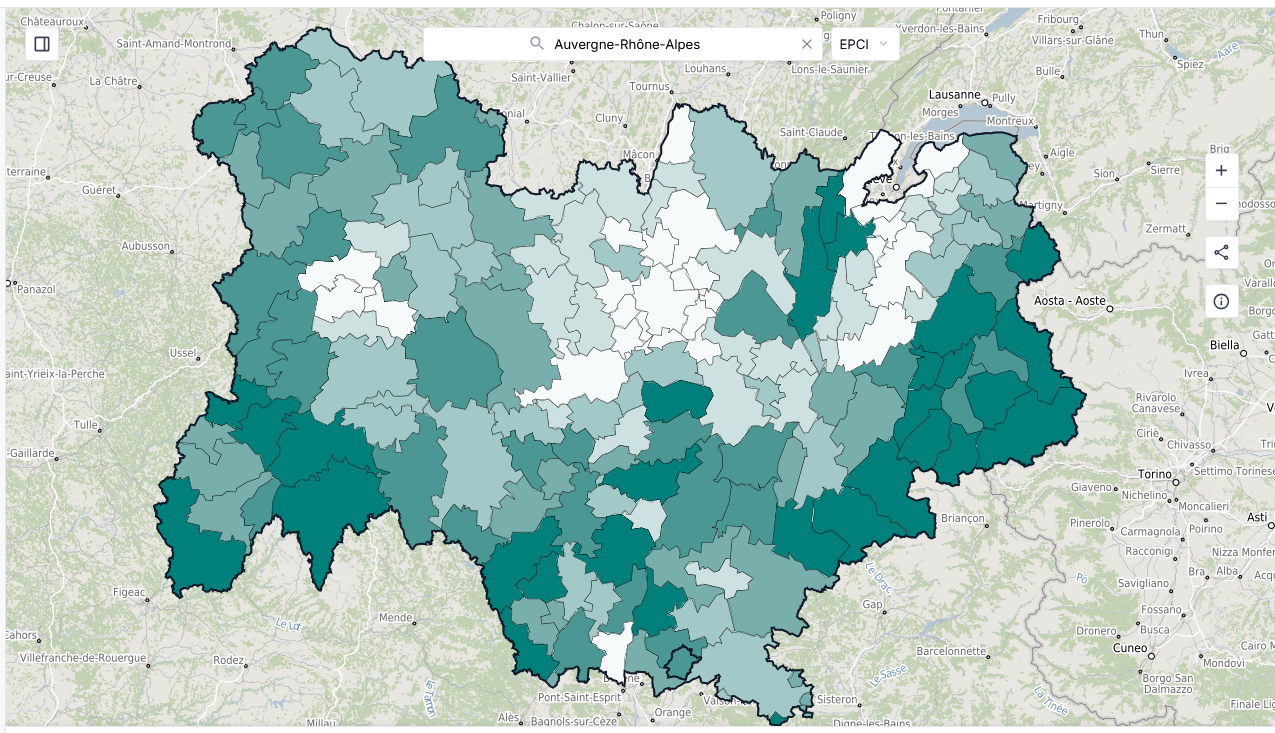Select the Ussel map label
Viewport: 1275px width, 733px height.
pyautogui.click(x=183, y=353)
